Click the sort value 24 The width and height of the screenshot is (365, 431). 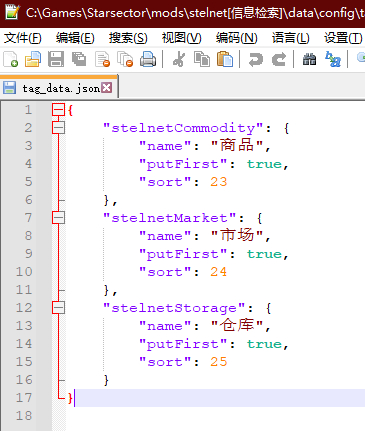tap(219, 272)
